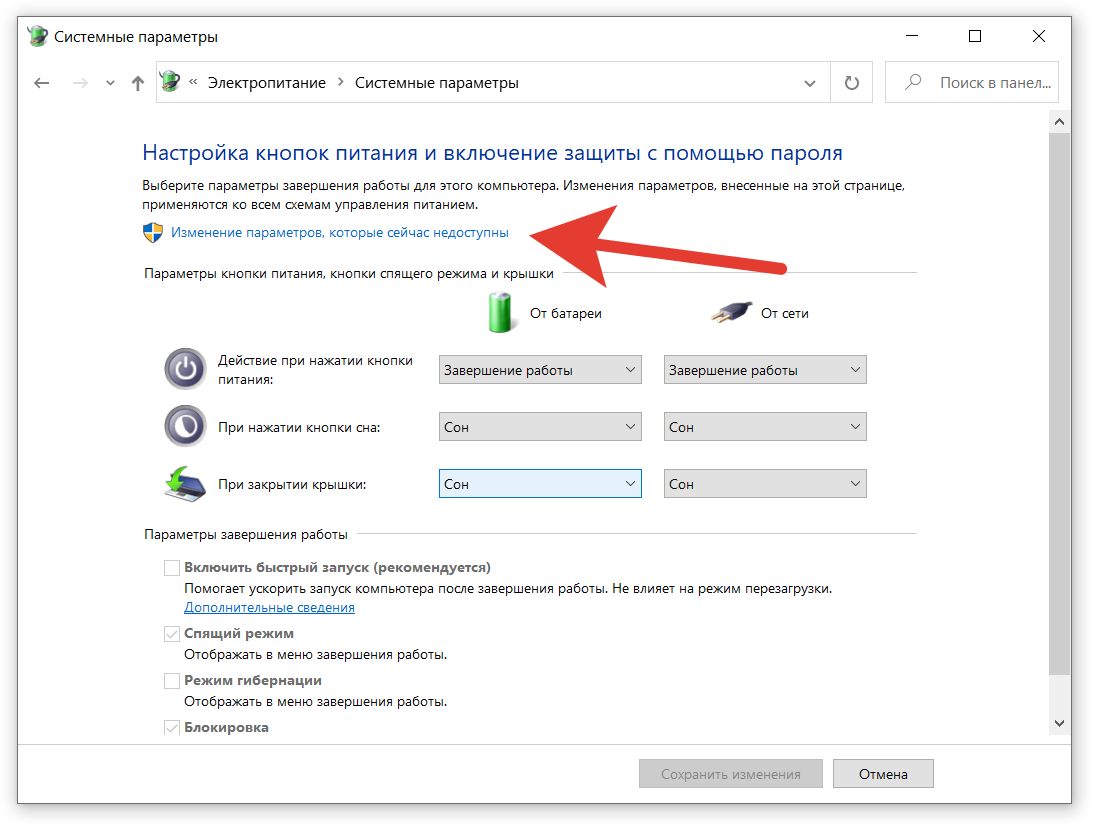Click the Отмена button
This screenshot has width=1093, height=826.
pyautogui.click(x=883, y=774)
